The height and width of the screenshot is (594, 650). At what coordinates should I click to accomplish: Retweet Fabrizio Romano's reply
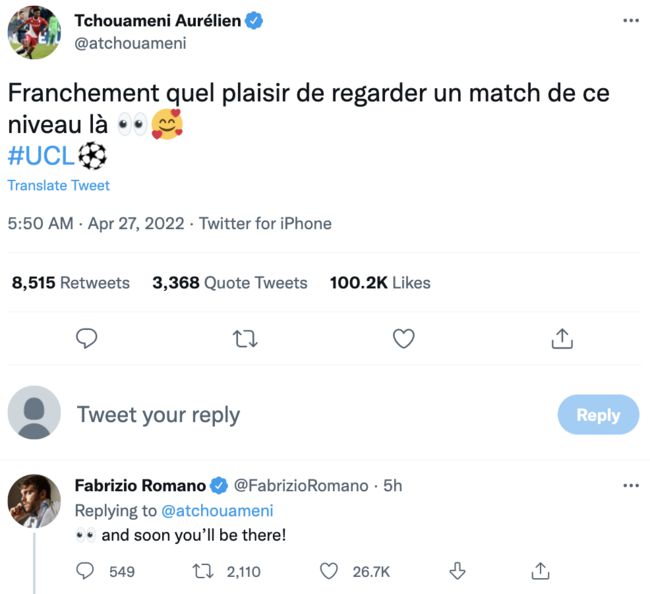[201, 571]
